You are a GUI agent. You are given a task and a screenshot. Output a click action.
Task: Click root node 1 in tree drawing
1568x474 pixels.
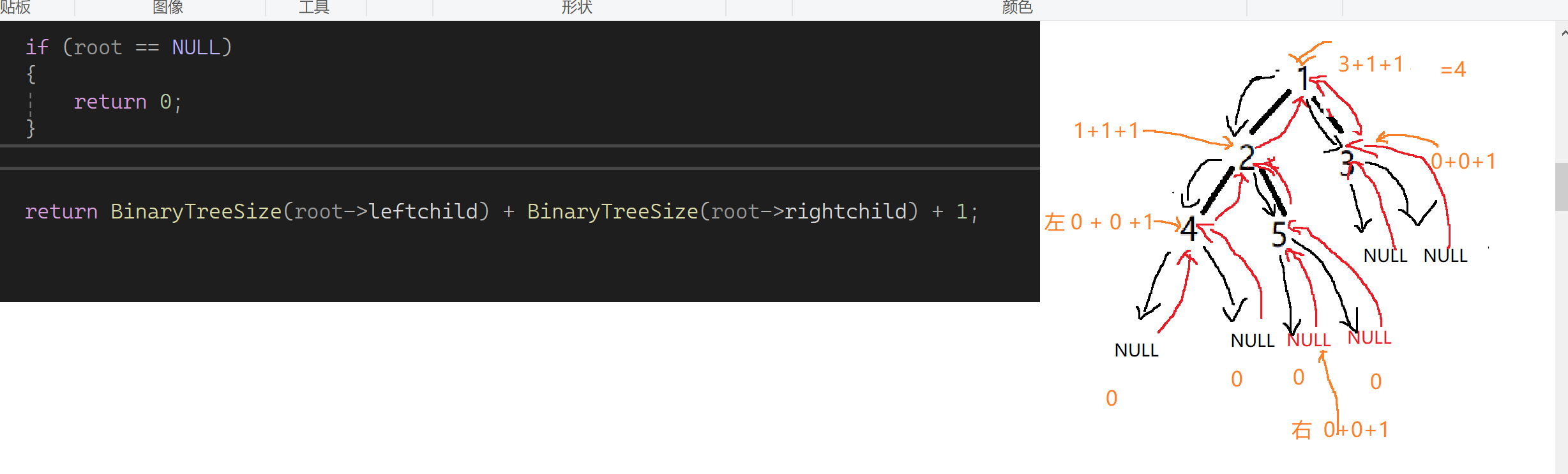tap(1303, 79)
